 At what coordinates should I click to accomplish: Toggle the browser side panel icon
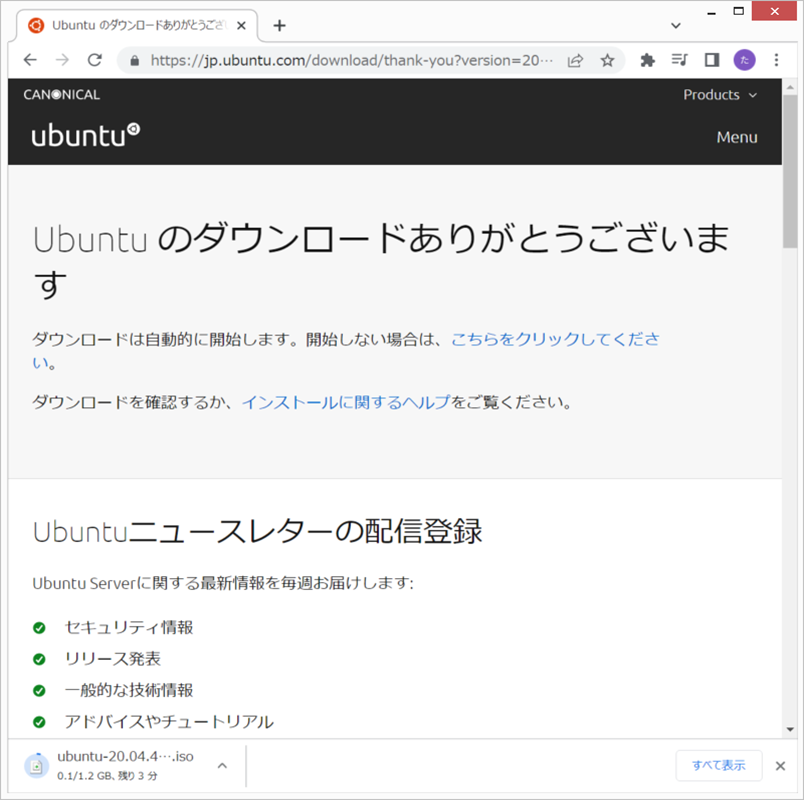tap(712, 60)
